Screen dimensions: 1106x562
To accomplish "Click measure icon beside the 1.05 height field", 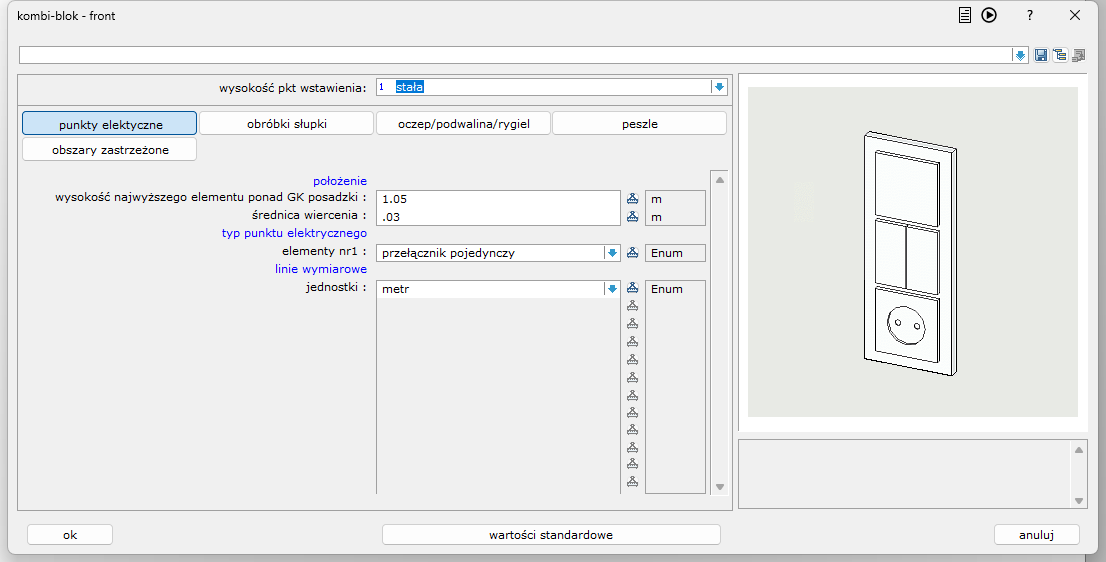I will coord(632,199).
